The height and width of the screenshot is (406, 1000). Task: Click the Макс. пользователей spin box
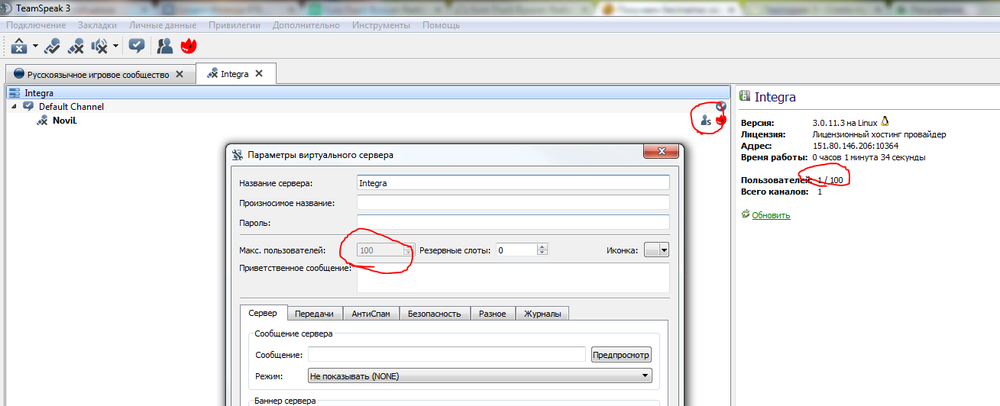tap(385, 250)
